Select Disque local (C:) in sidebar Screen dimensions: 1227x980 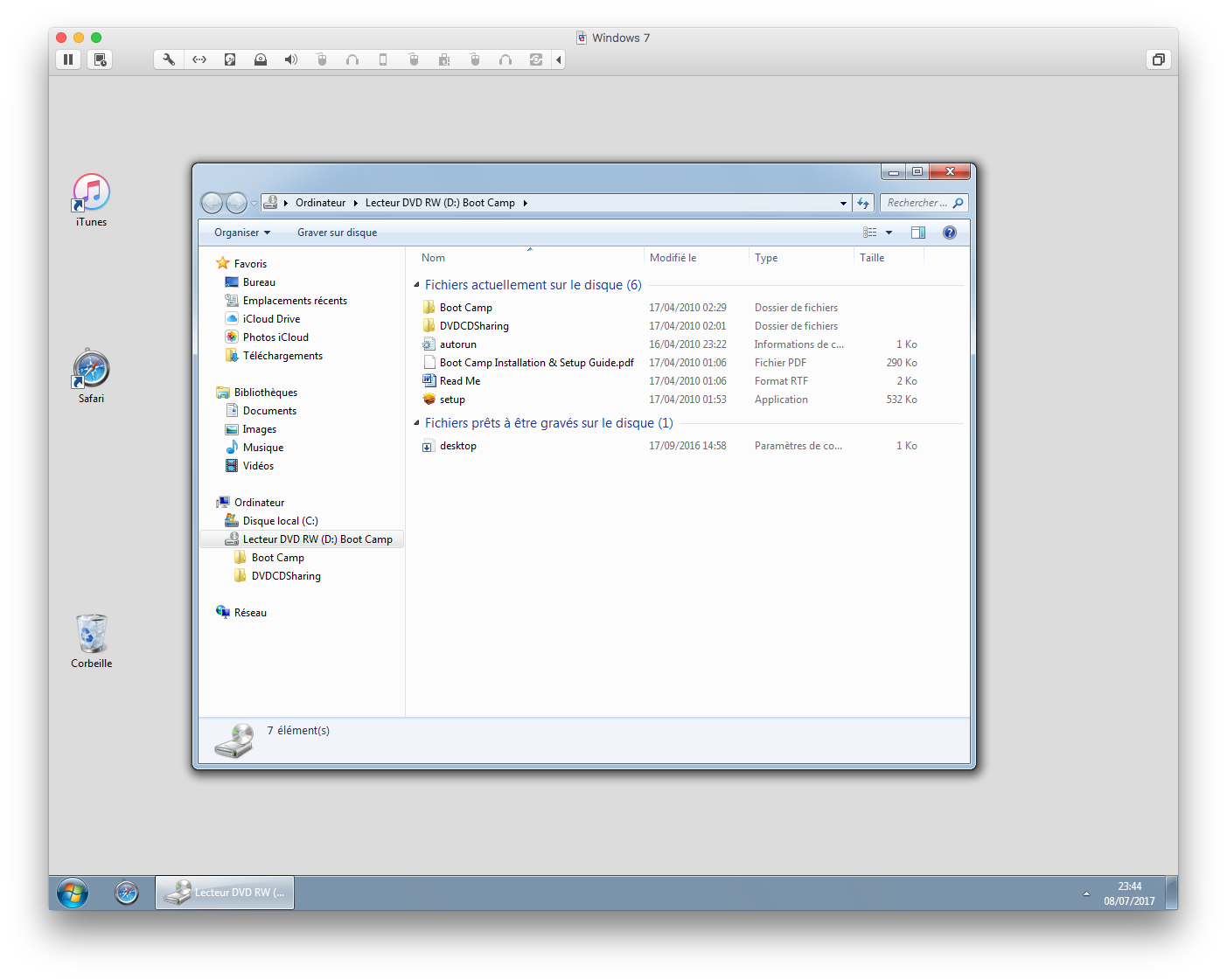coord(280,520)
